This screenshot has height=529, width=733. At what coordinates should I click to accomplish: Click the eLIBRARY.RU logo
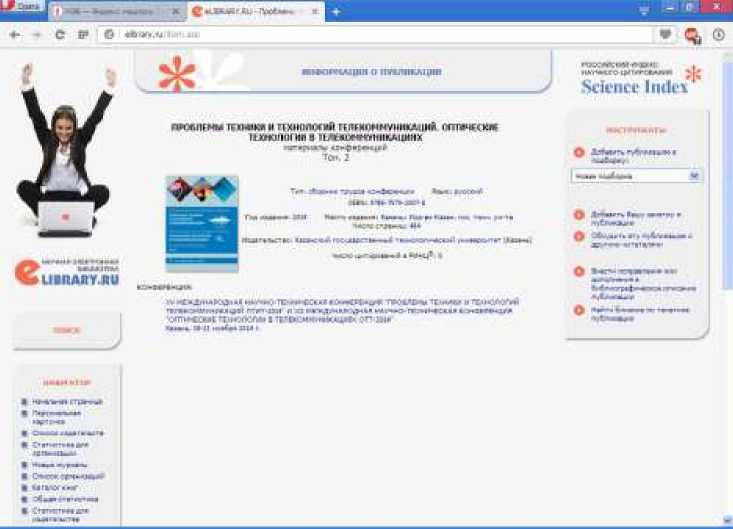click(x=66, y=272)
